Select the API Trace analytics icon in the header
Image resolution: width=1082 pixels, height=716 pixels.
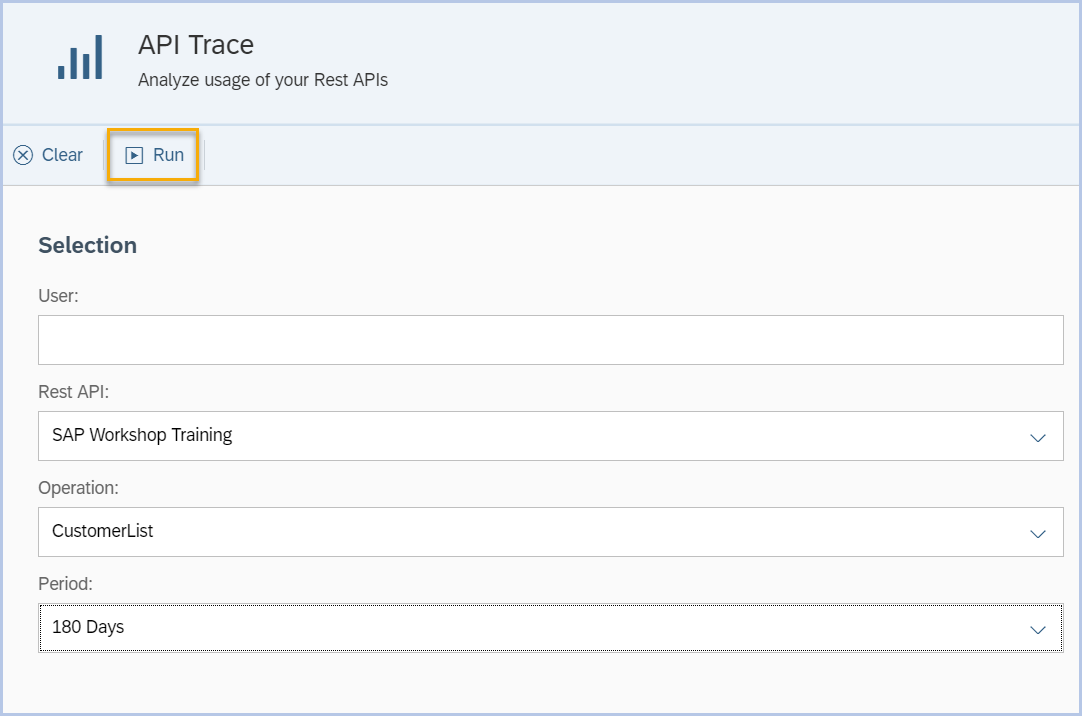(x=81, y=58)
